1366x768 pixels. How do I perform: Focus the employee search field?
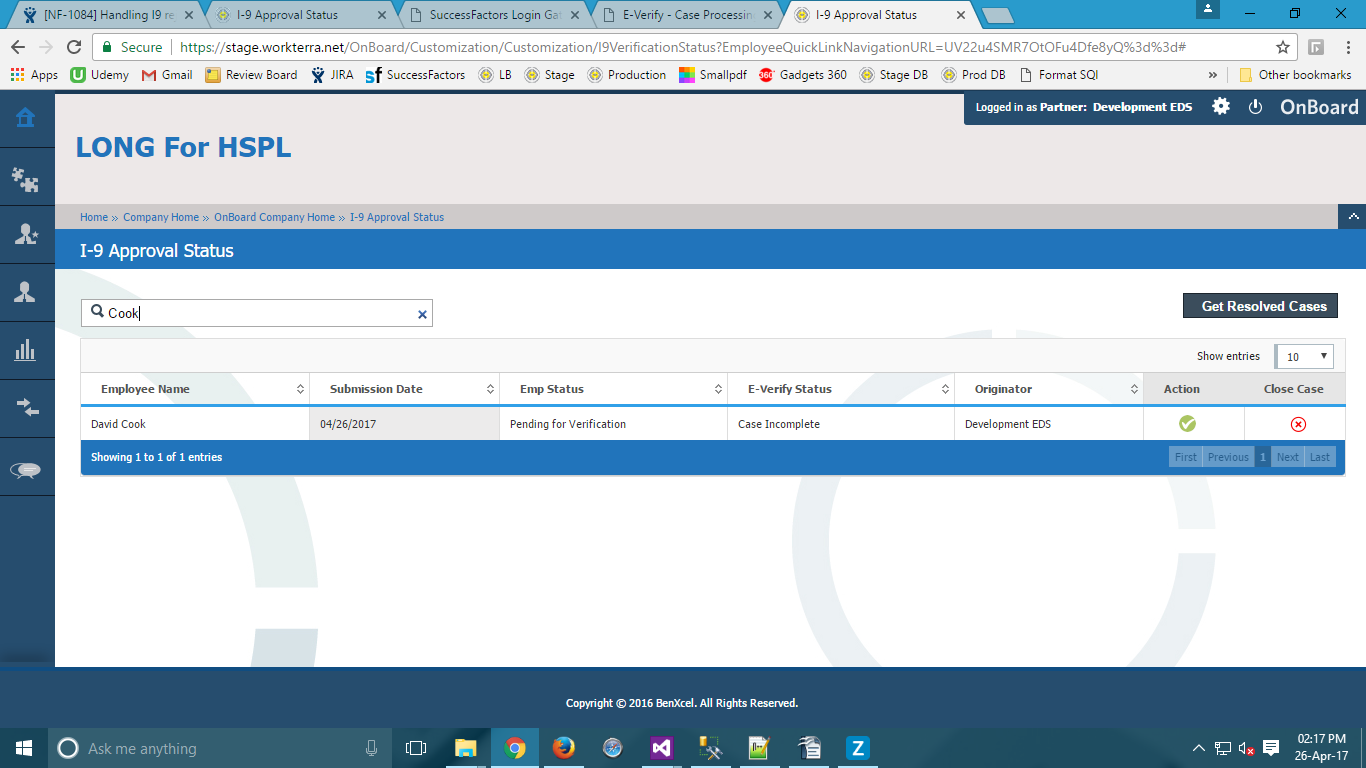(257, 313)
